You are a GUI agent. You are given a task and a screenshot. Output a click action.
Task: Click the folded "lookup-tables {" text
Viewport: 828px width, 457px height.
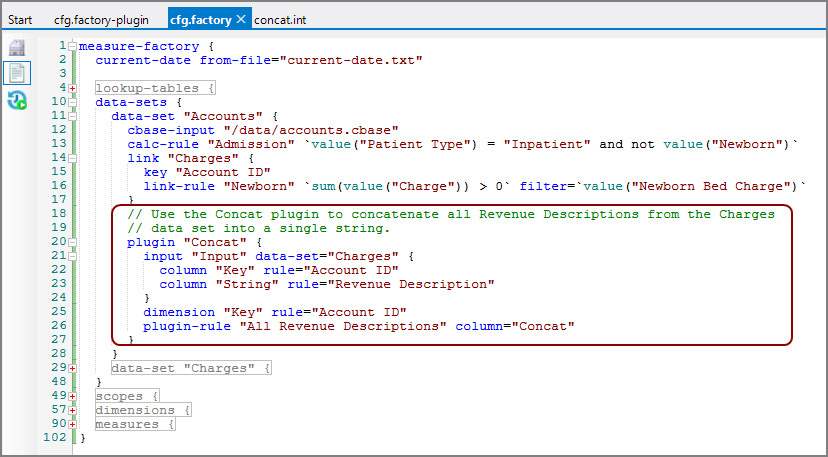[155, 88]
